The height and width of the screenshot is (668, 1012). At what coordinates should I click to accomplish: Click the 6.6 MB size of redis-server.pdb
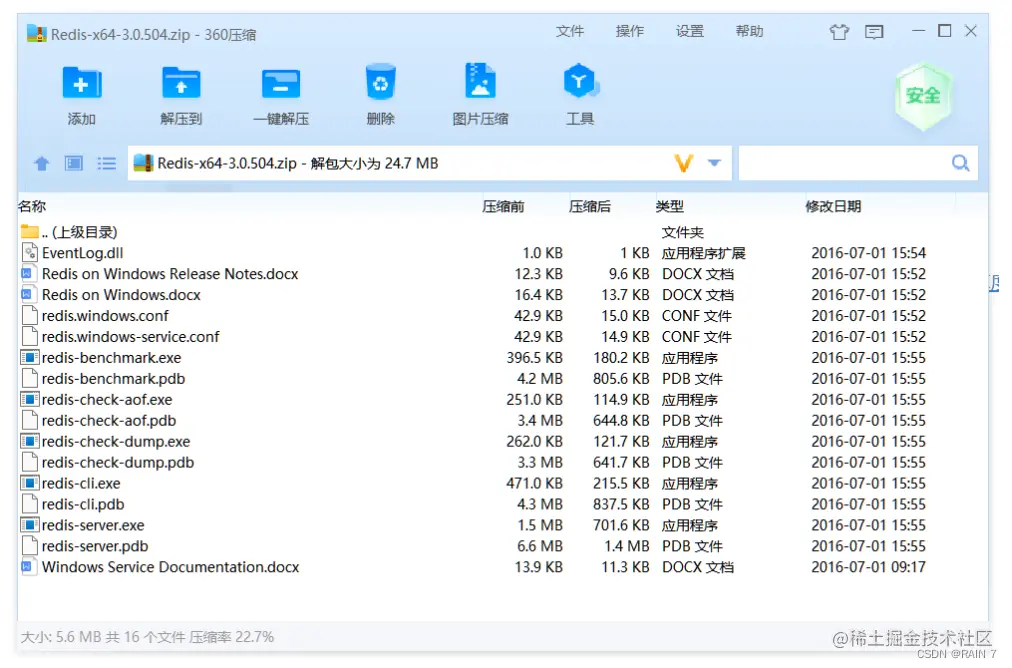[540, 546]
